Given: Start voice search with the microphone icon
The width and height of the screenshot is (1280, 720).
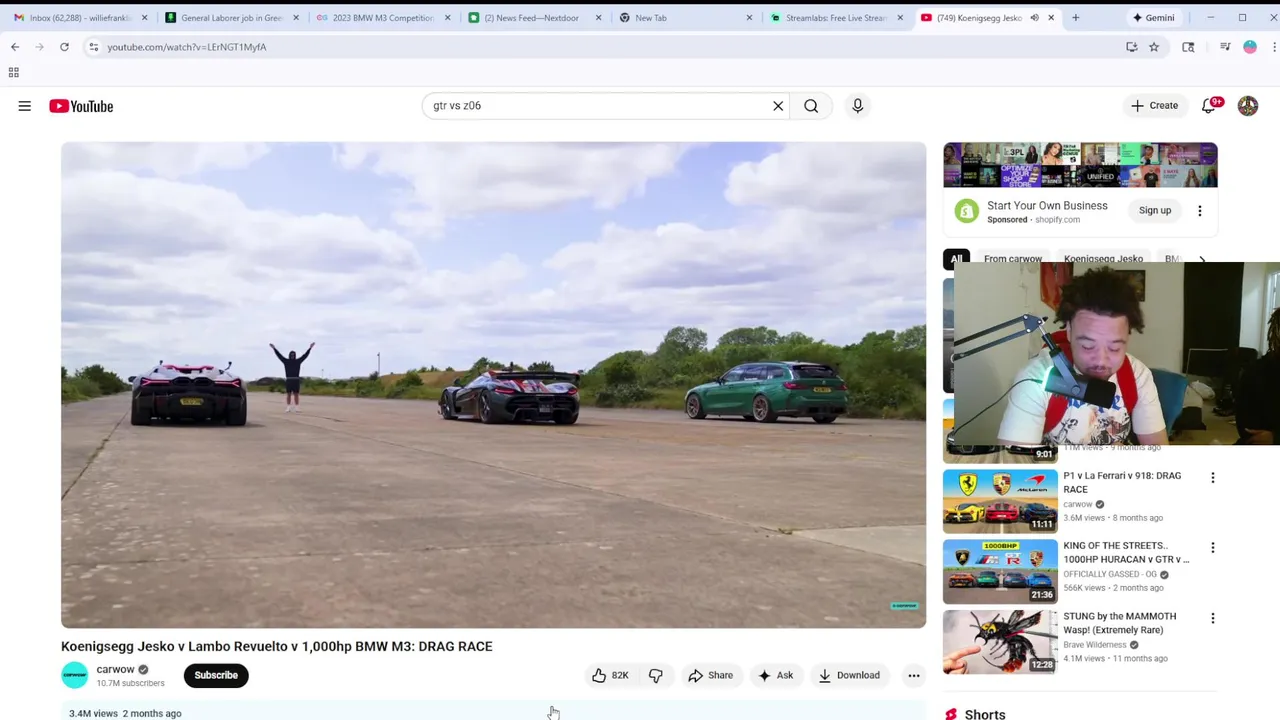Looking at the screenshot, I should (x=857, y=106).
